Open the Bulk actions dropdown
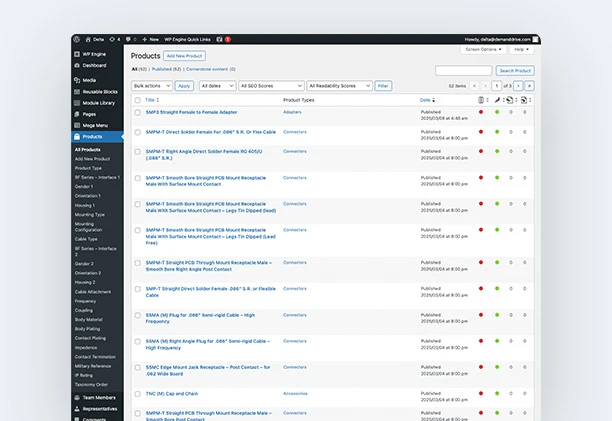Viewport: 612px width, 421px height. point(151,86)
